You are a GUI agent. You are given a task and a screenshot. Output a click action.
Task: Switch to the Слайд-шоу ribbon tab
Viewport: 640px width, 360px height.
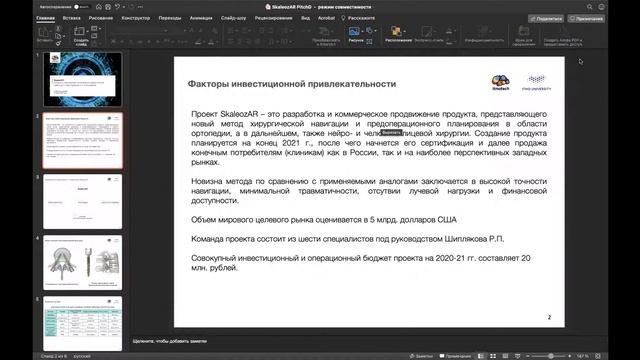[233, 18]
